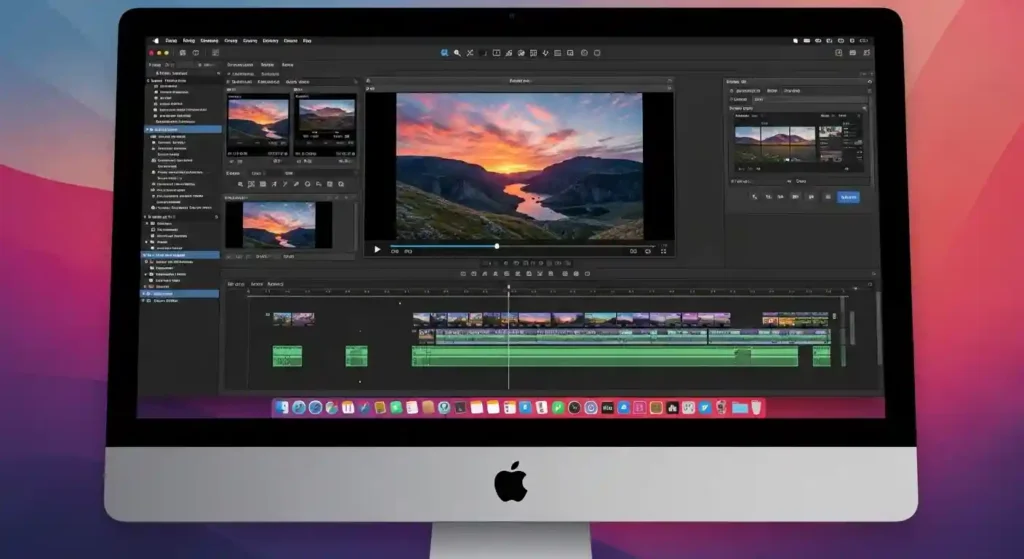Select the long green audio clip in the timeline
This screenshot has height=559, width=1024.
pyautogui.click(x=604, y=356)
